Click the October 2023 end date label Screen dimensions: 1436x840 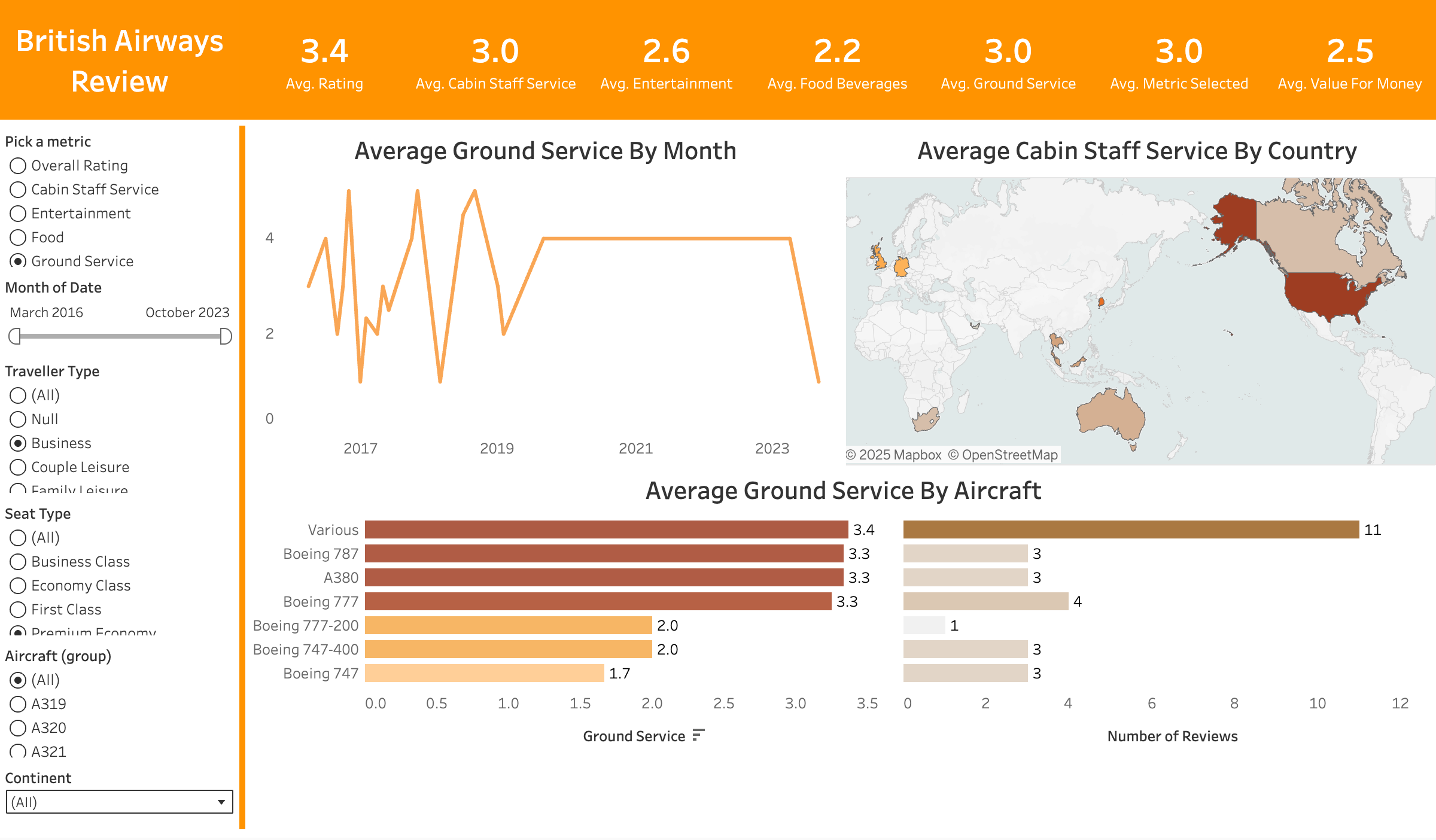[x=187, y=312]
